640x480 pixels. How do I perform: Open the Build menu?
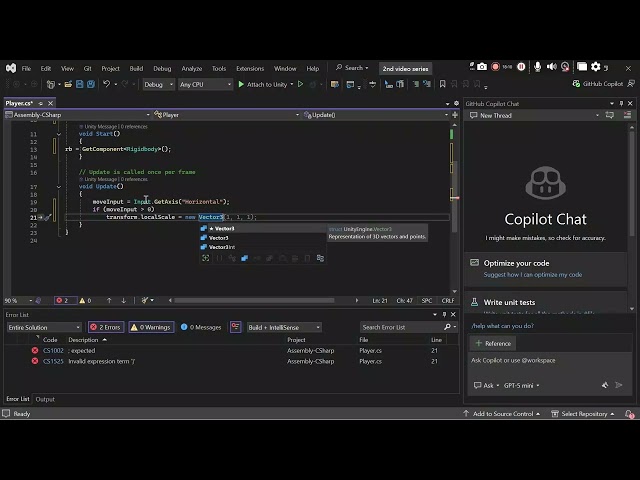[x=136, y=68]
